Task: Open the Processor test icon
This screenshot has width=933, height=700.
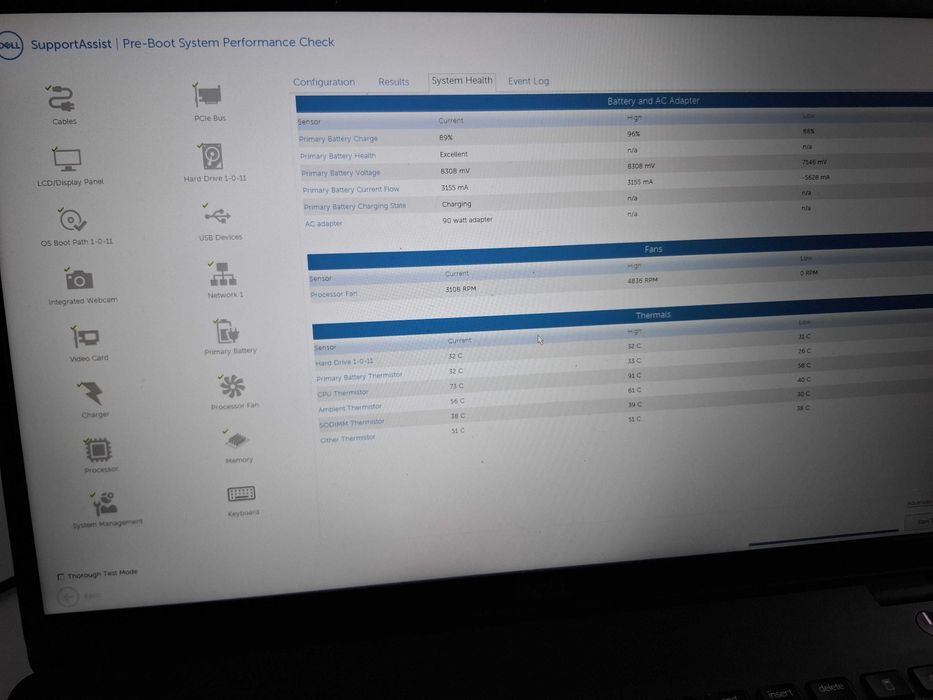Action: point(98,449)
